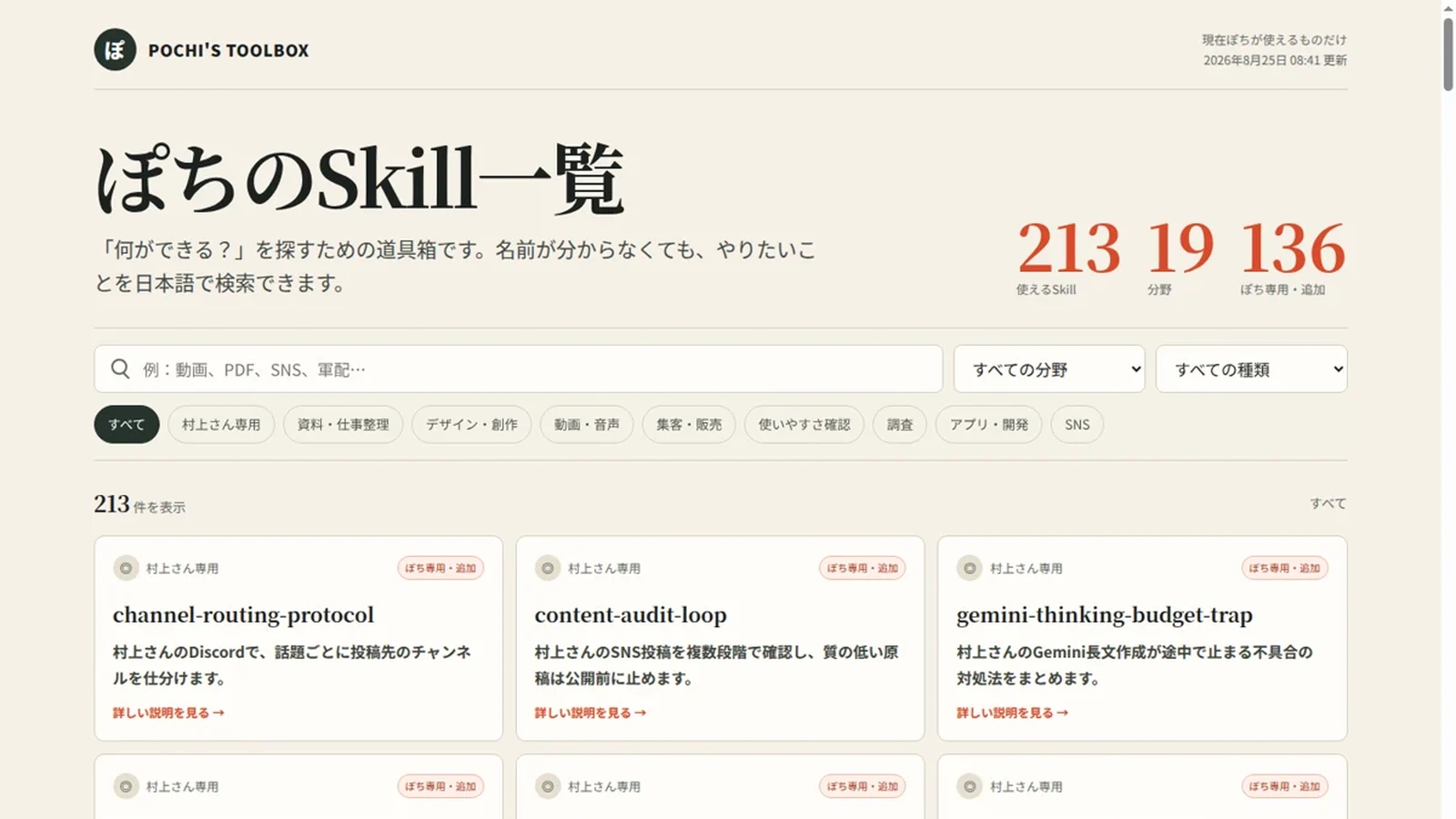The image size is (1456, 819).
Task: Click the 19 分野 counter
Action: tap(1180, 258)
